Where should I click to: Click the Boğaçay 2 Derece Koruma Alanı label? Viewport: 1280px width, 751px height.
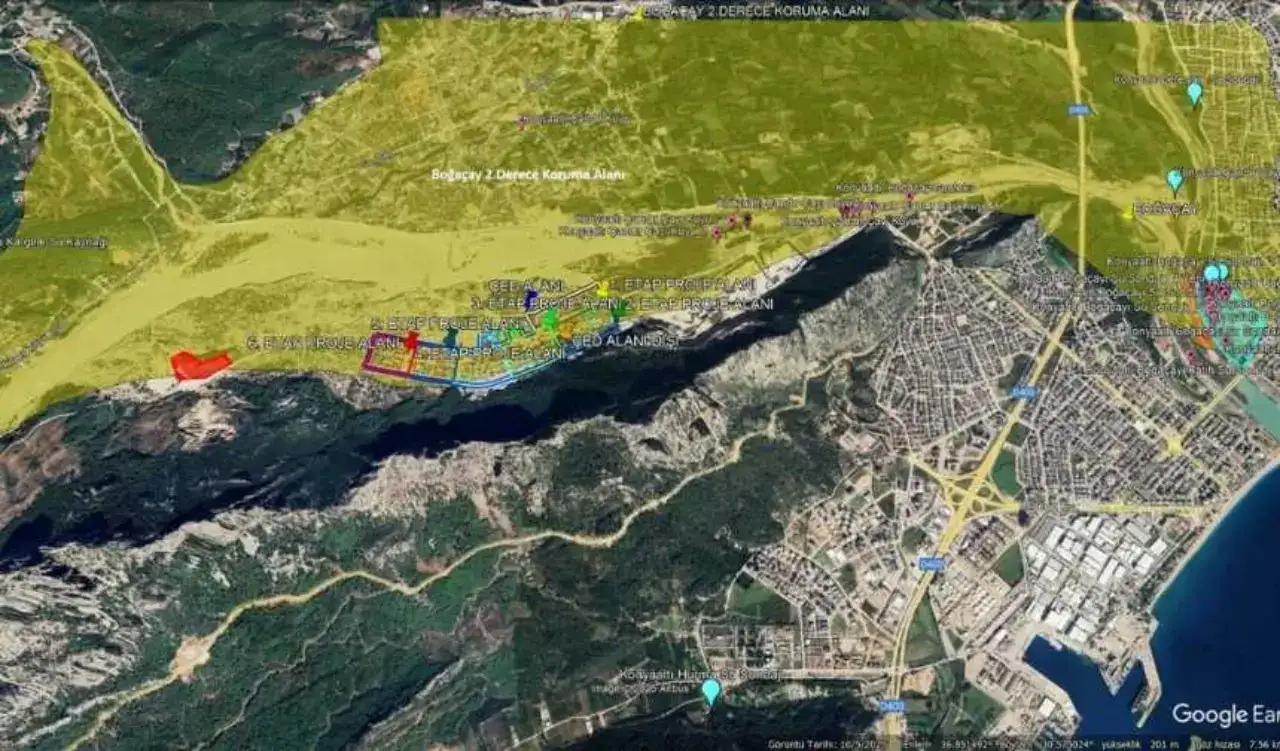pyautogui.click(x=527, y=175)
